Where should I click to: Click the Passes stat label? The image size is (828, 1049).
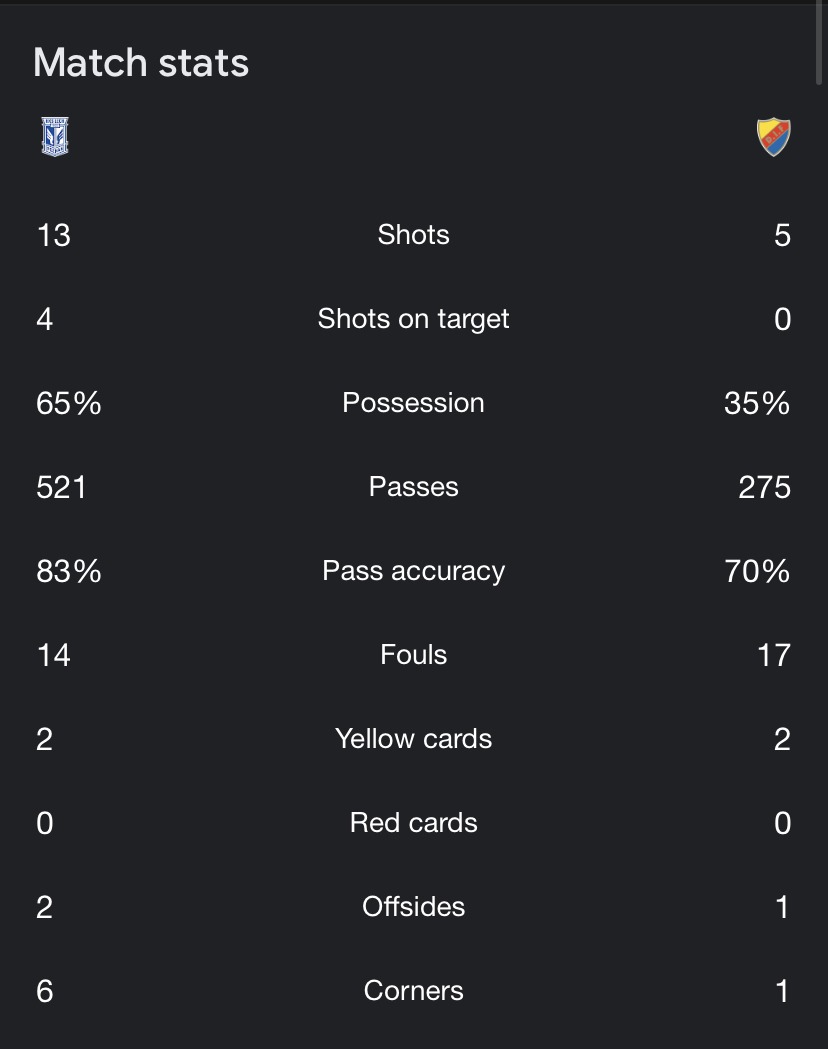coord(413,487)
